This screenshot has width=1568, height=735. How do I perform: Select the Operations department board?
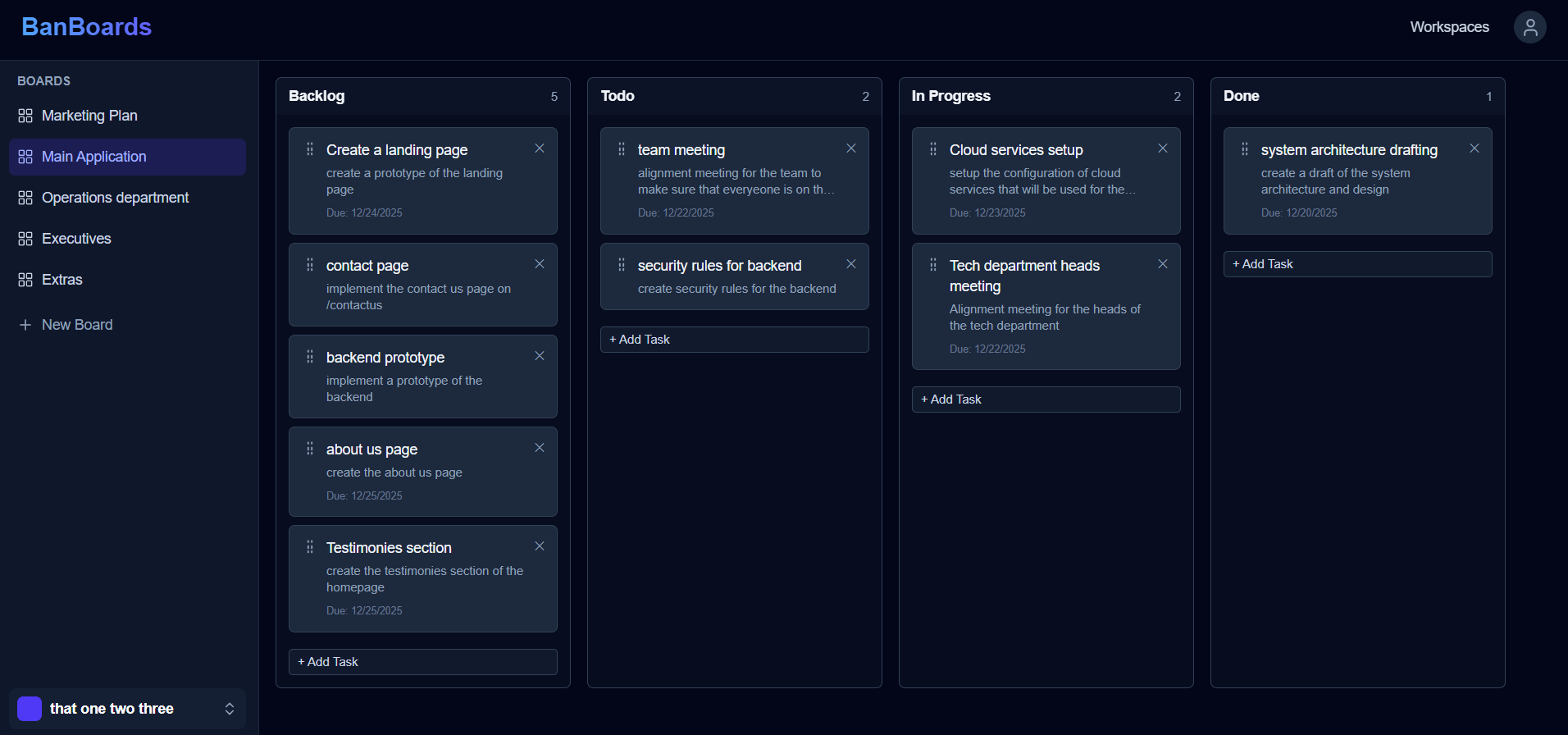pyautogui.click(x=115, y=198)
